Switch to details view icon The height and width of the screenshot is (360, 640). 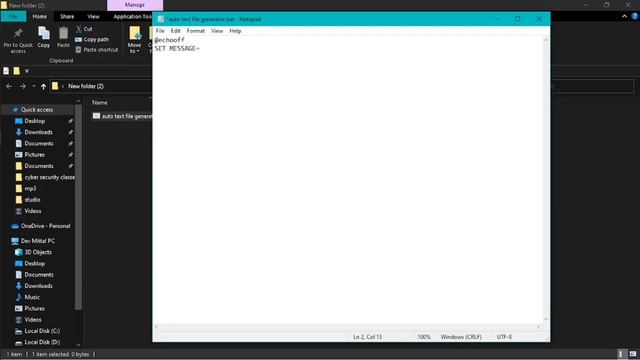[x=621, y=354]
